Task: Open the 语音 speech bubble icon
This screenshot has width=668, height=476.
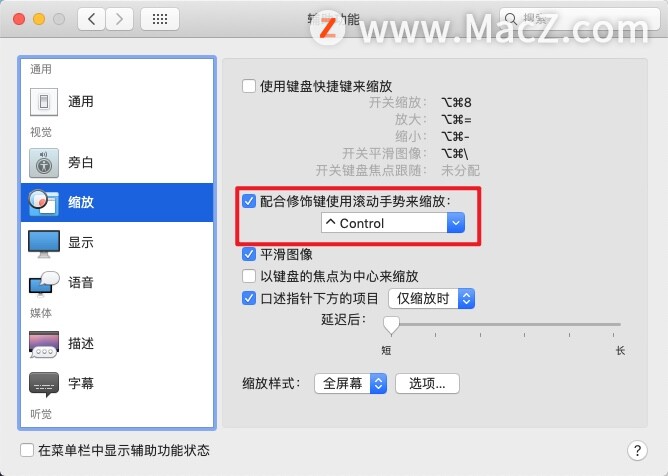Action: (43, 283)
